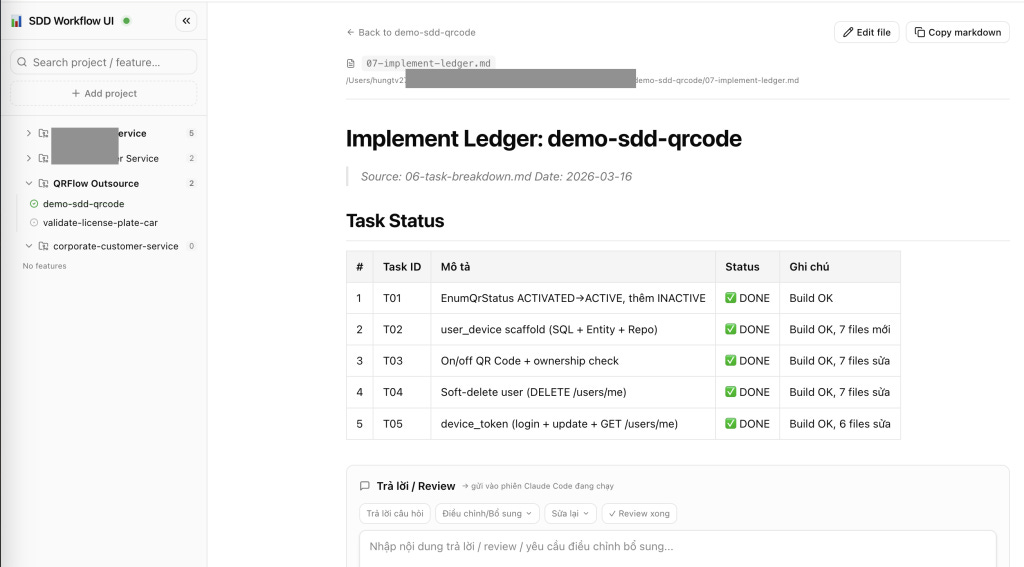Click the green DONE checkmark for task T02
The height and width of the screenshot is (567, 1024).
(731, 329)
